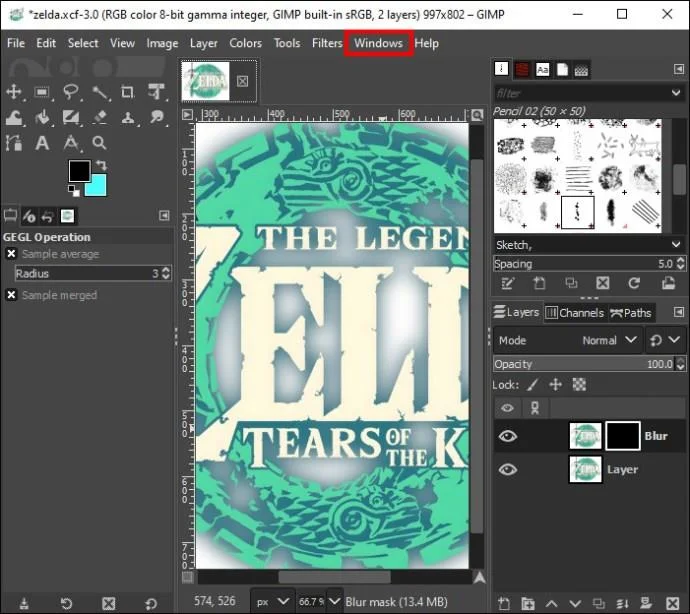Screen dimensions: 690x614
Task: Toggle lock alpha channel
Action: [579, 385]
